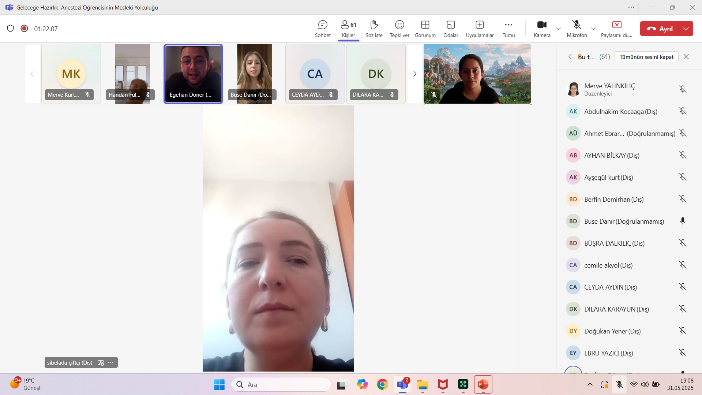Open the Kişiler participants panel
Screen dimensions: 702x395
pyautogui.click(x=348, y=28)
